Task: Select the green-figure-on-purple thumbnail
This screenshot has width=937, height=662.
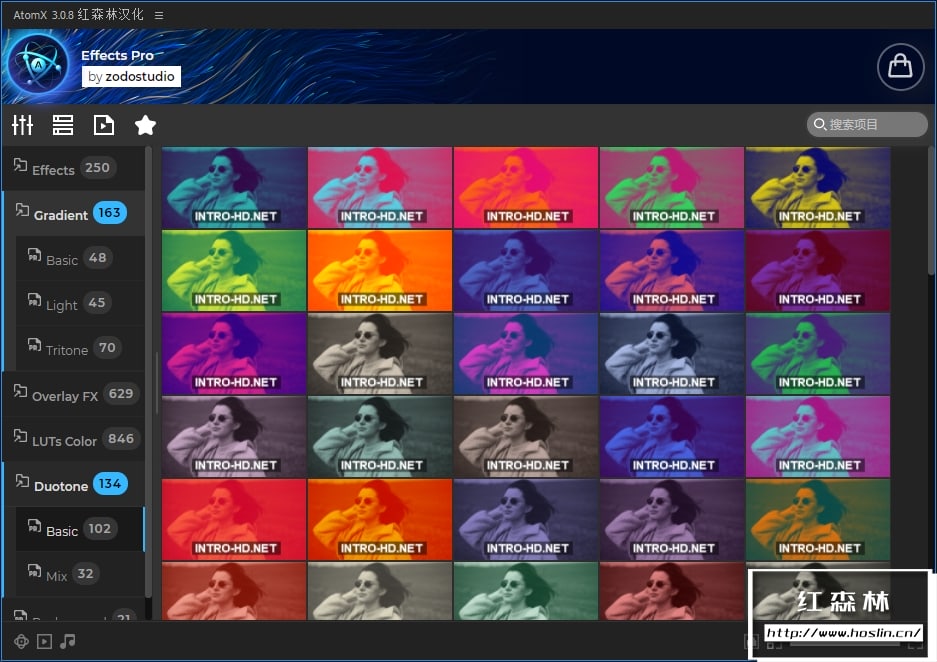Action: [818, 354]
